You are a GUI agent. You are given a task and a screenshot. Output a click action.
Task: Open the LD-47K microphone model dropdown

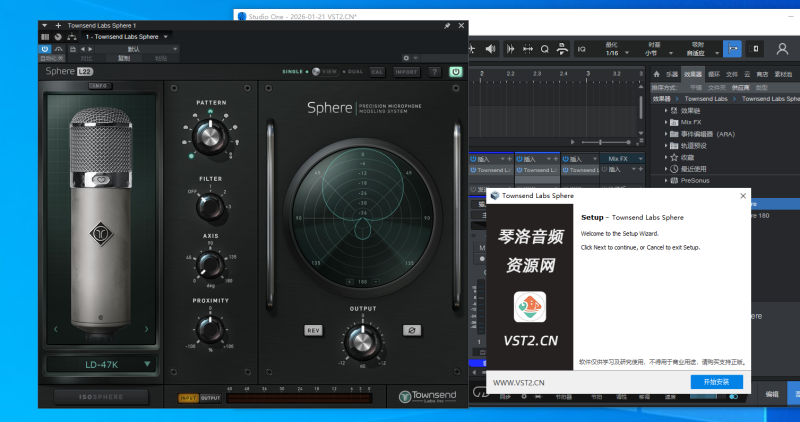100,364
